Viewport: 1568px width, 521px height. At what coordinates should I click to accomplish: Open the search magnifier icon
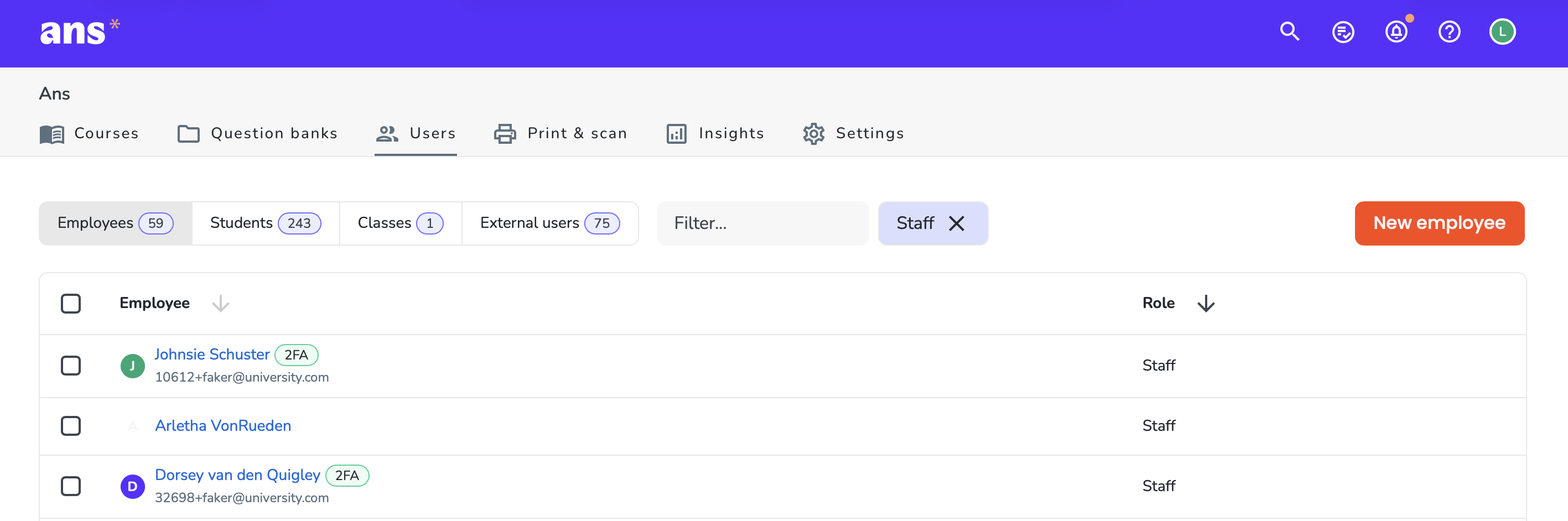[x=1289, y=32]
